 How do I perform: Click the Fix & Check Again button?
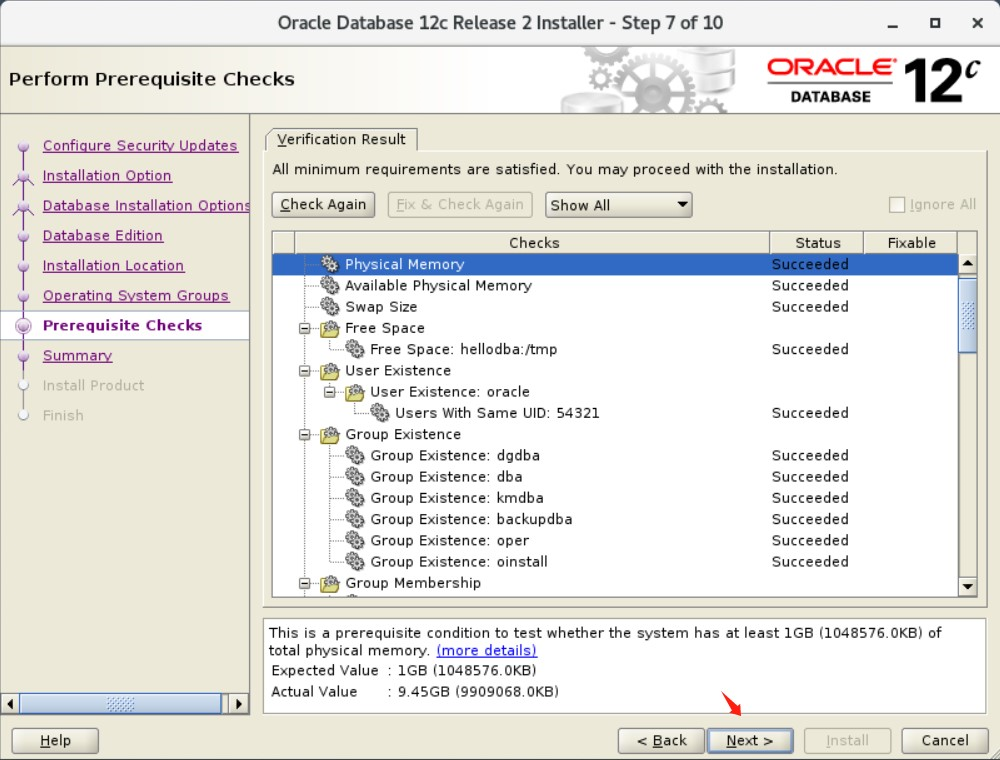(x=460, y=205)
